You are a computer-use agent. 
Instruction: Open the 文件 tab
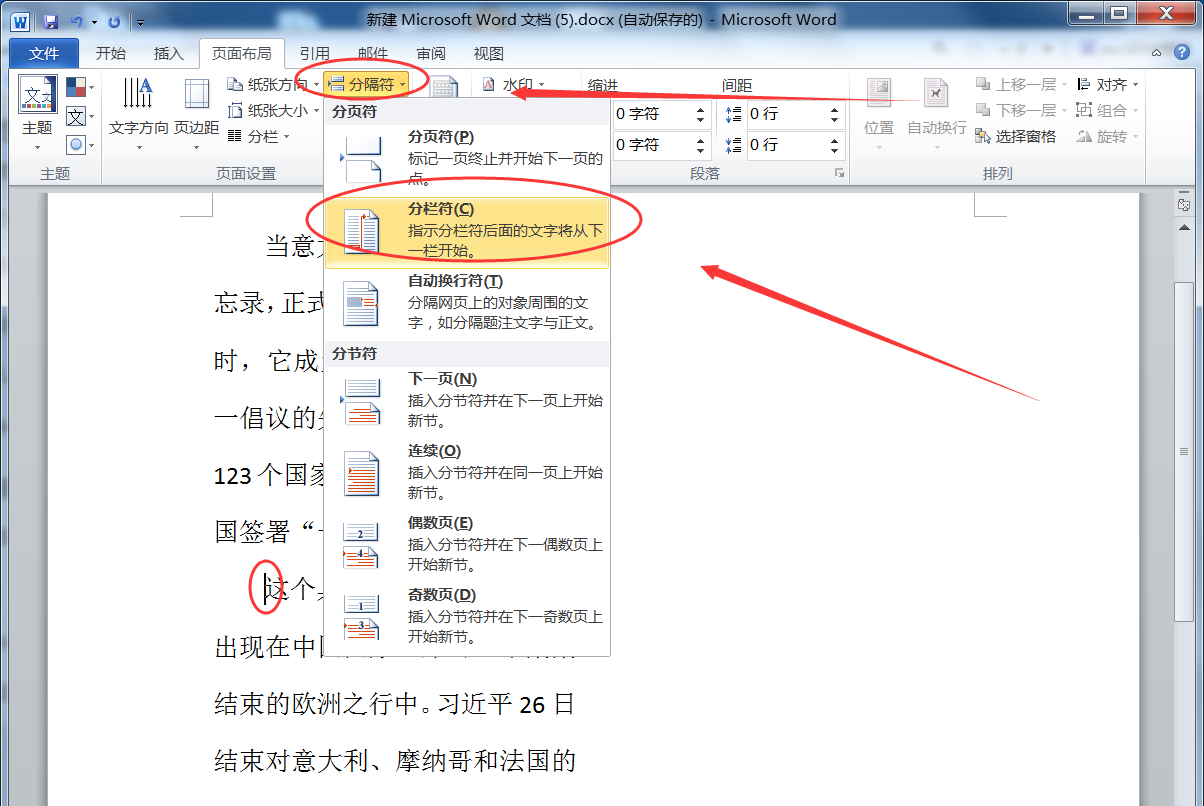click(x=44, y=54)
